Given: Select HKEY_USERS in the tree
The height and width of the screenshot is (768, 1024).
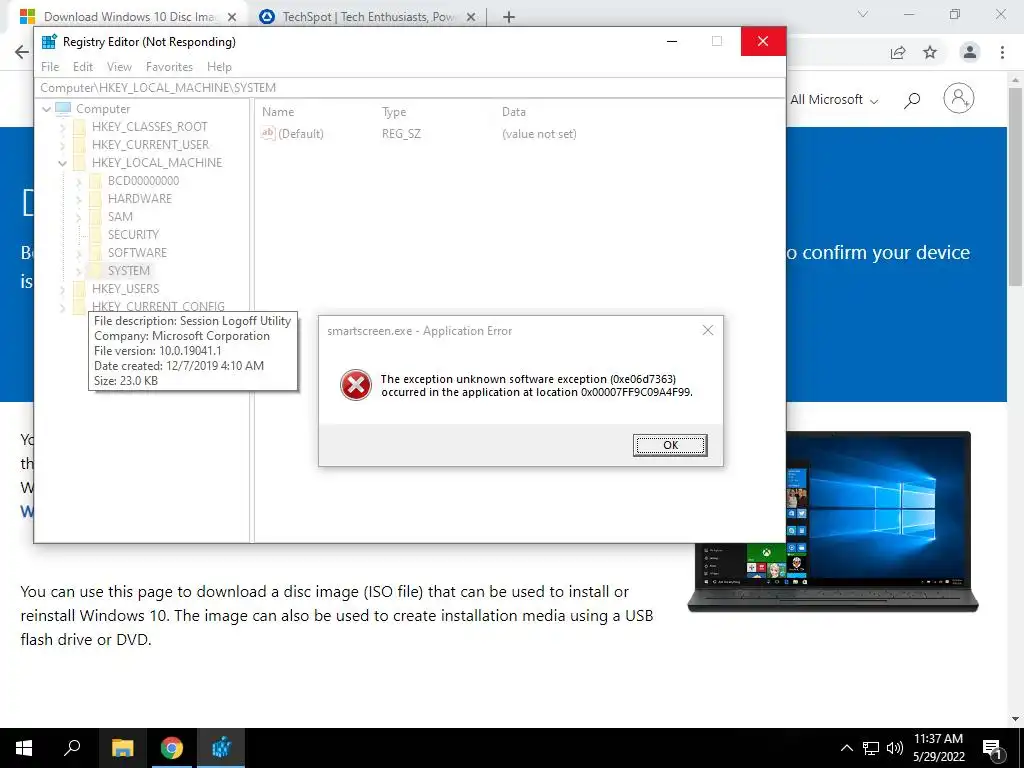Looking at the screenshot, I should (125, 289).
